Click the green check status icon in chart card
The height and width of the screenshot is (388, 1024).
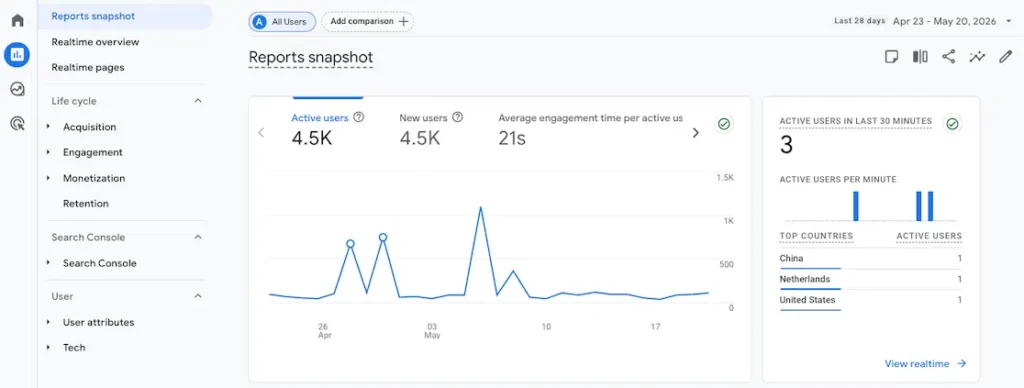[x=723, y=123]
